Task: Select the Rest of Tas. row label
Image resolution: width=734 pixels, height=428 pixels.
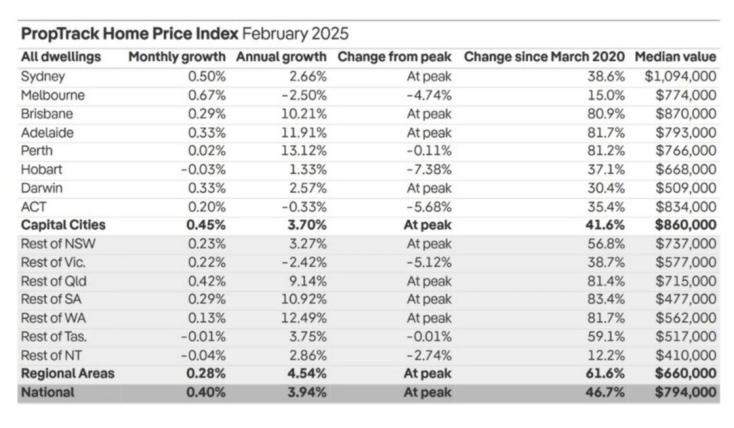Action: (x=54, y=336)
